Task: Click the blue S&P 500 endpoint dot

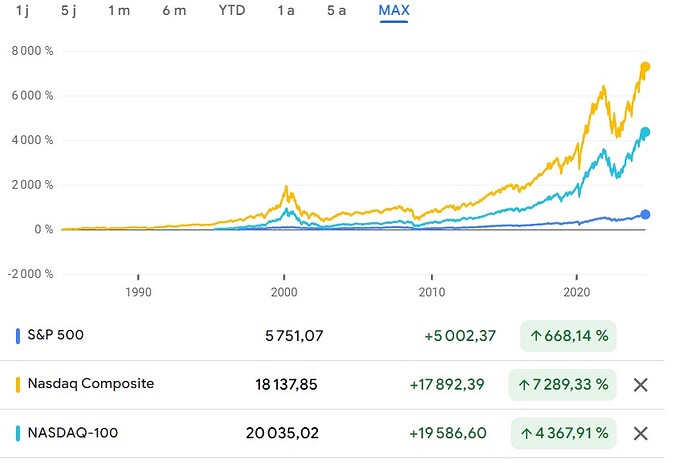Action: coord(645,214)
